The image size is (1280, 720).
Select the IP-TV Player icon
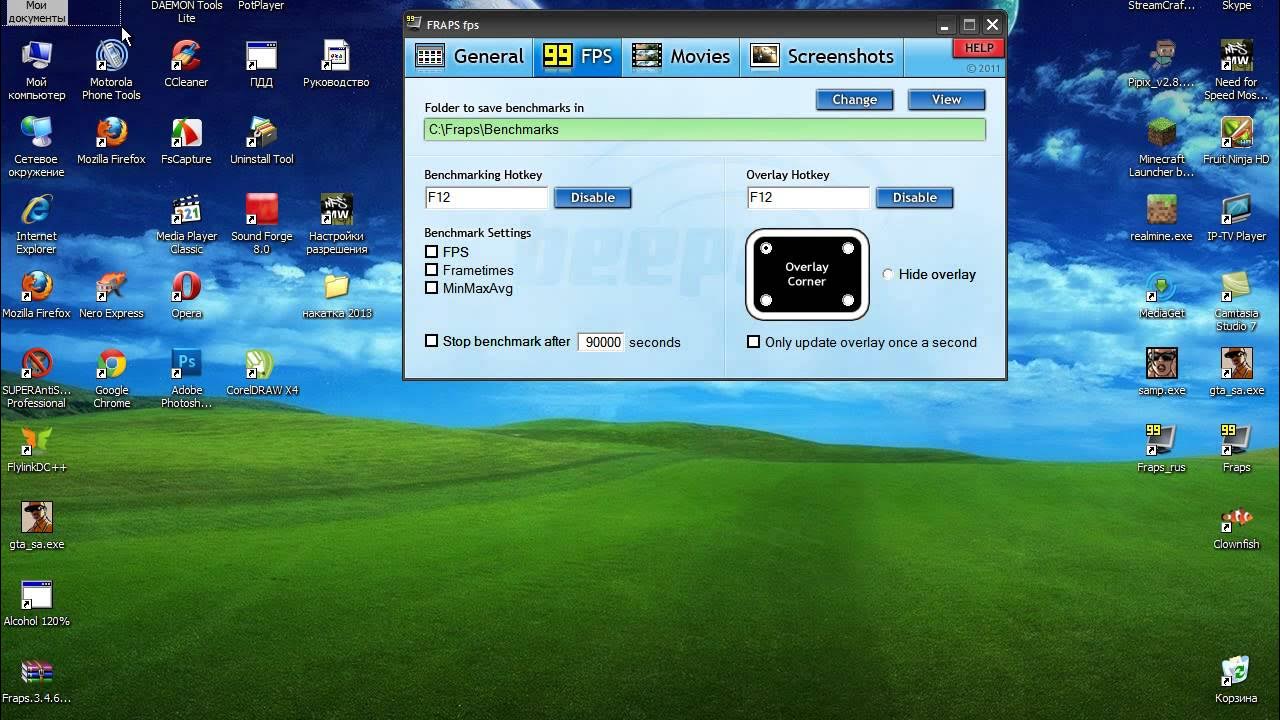1236,219
